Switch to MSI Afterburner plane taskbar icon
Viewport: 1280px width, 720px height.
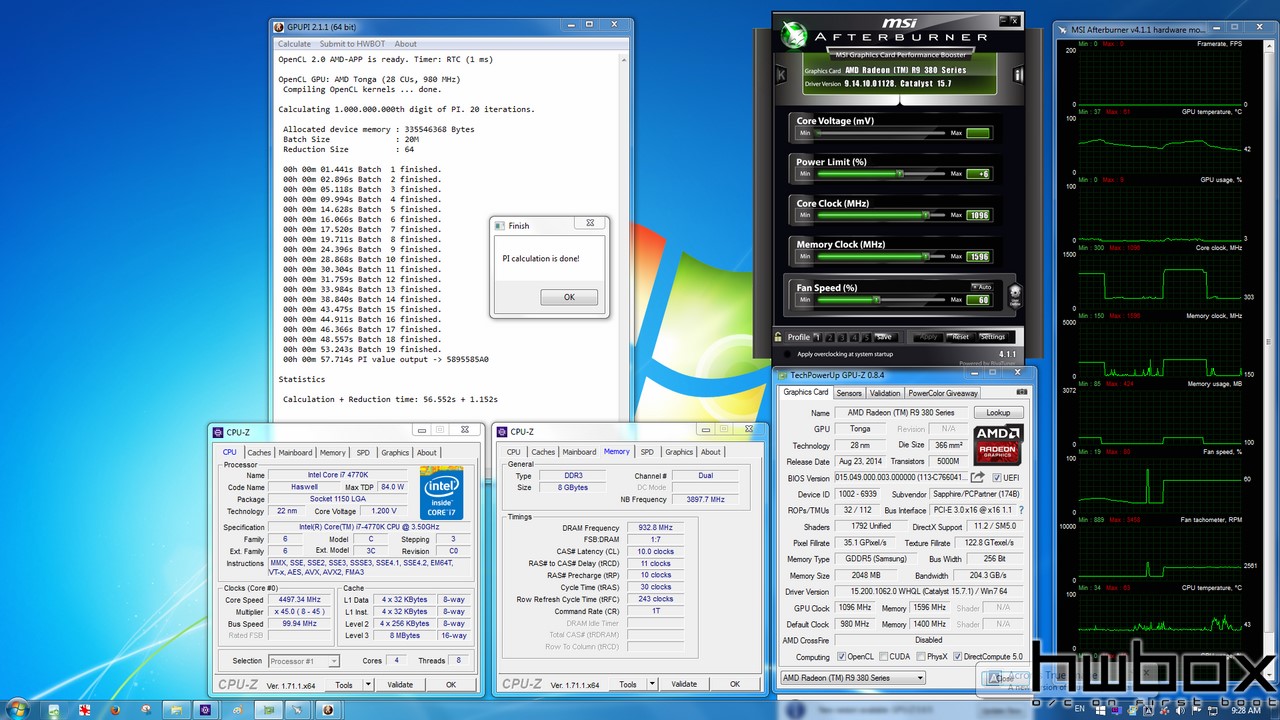[298, 709]
